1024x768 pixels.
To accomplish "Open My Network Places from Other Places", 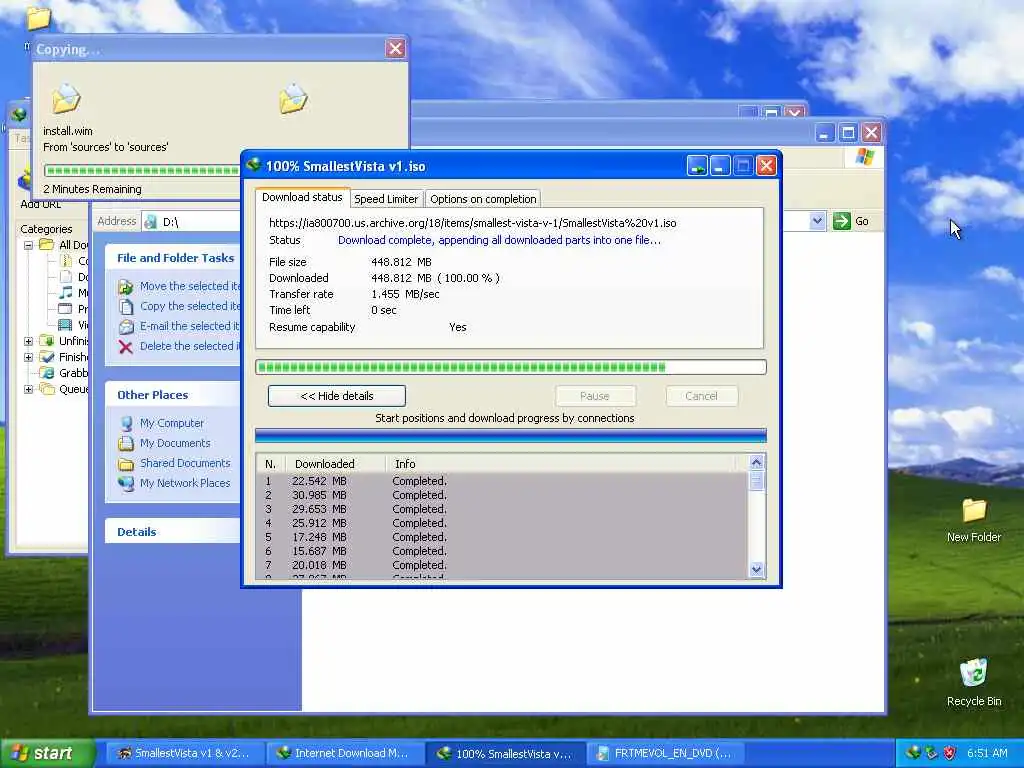I will click(x=185, y=483).
